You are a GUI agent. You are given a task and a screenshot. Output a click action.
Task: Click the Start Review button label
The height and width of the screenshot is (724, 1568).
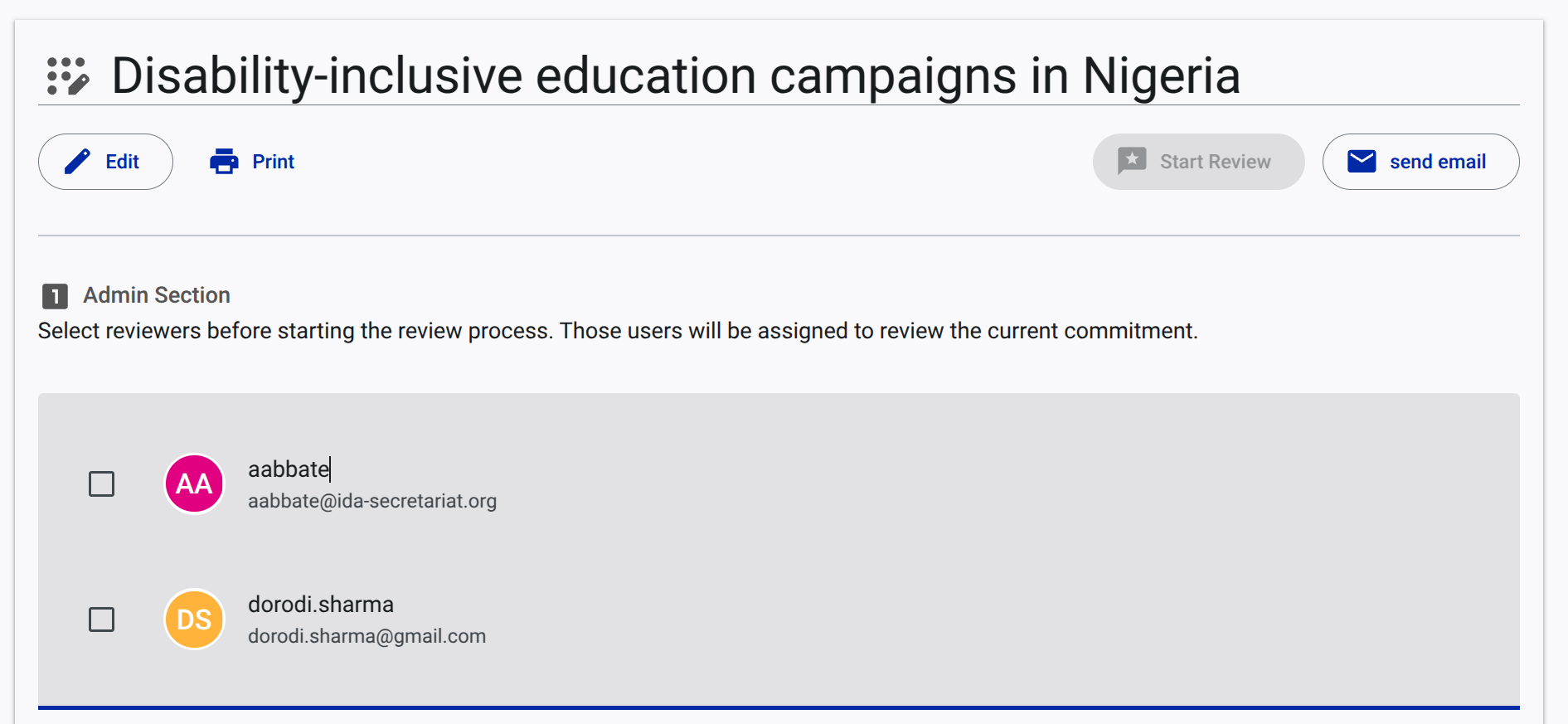click(1215, 162)
